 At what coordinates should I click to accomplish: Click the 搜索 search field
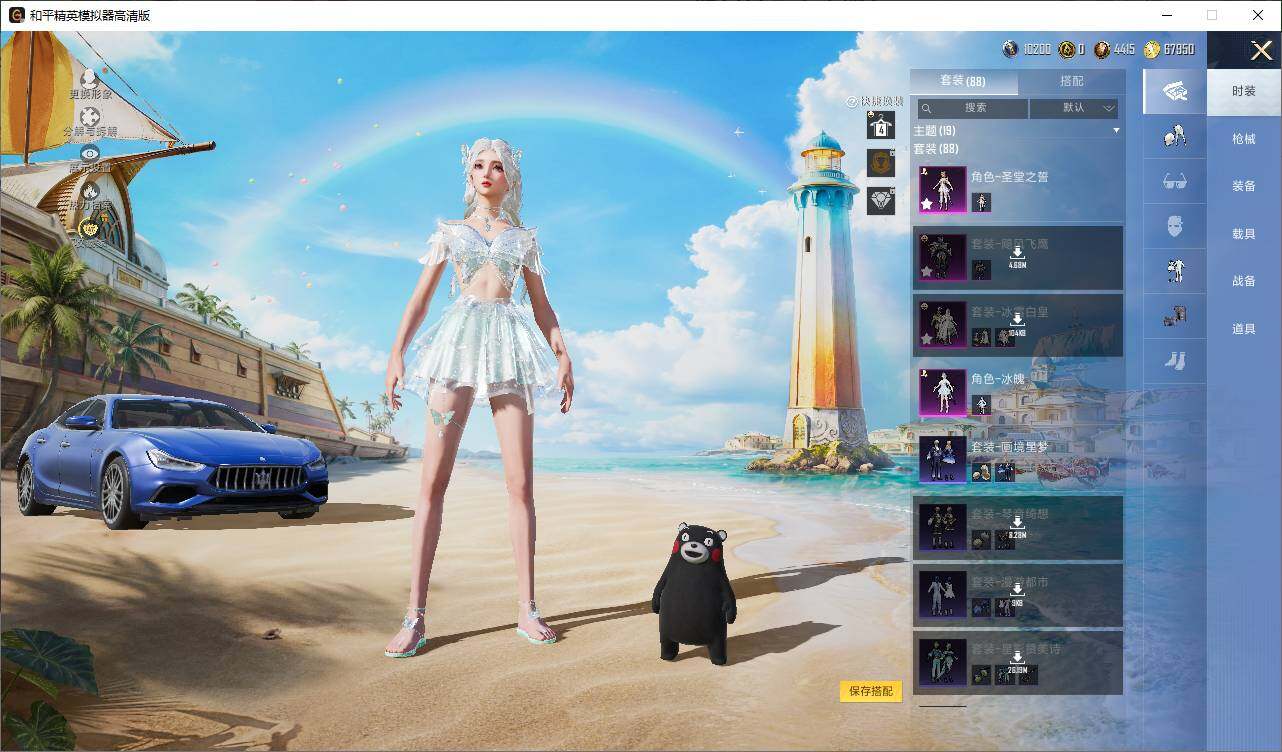973,108
